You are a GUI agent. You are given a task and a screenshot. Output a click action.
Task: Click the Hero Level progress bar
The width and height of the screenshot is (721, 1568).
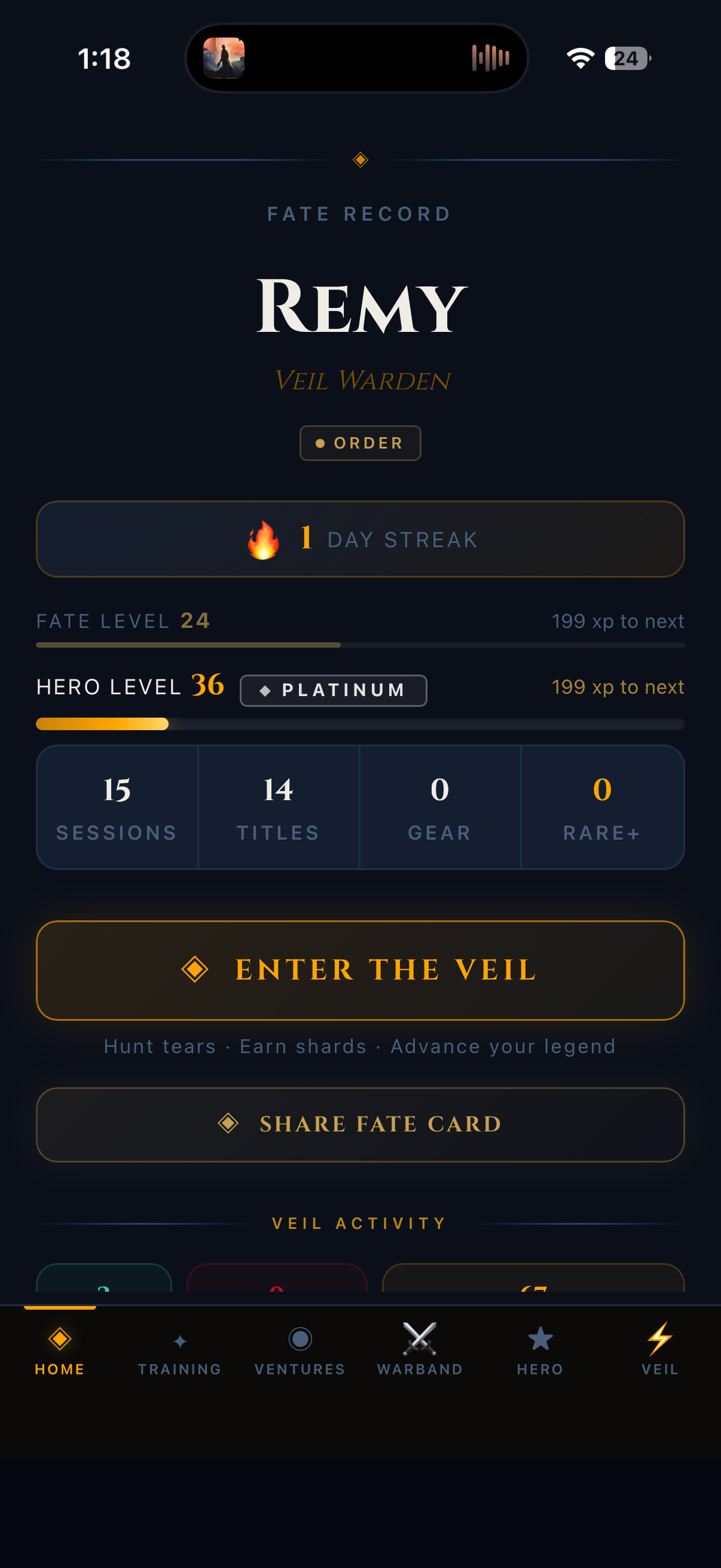point(360,724)
